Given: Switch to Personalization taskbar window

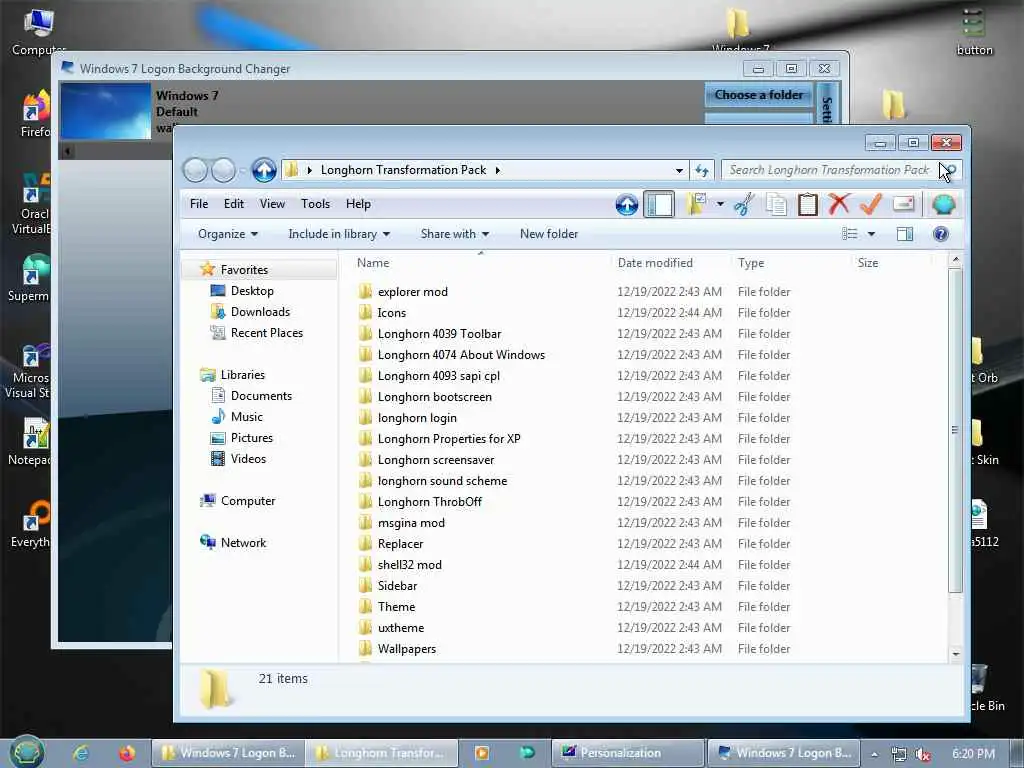Looking at the screenshot, I should (628, 753).
